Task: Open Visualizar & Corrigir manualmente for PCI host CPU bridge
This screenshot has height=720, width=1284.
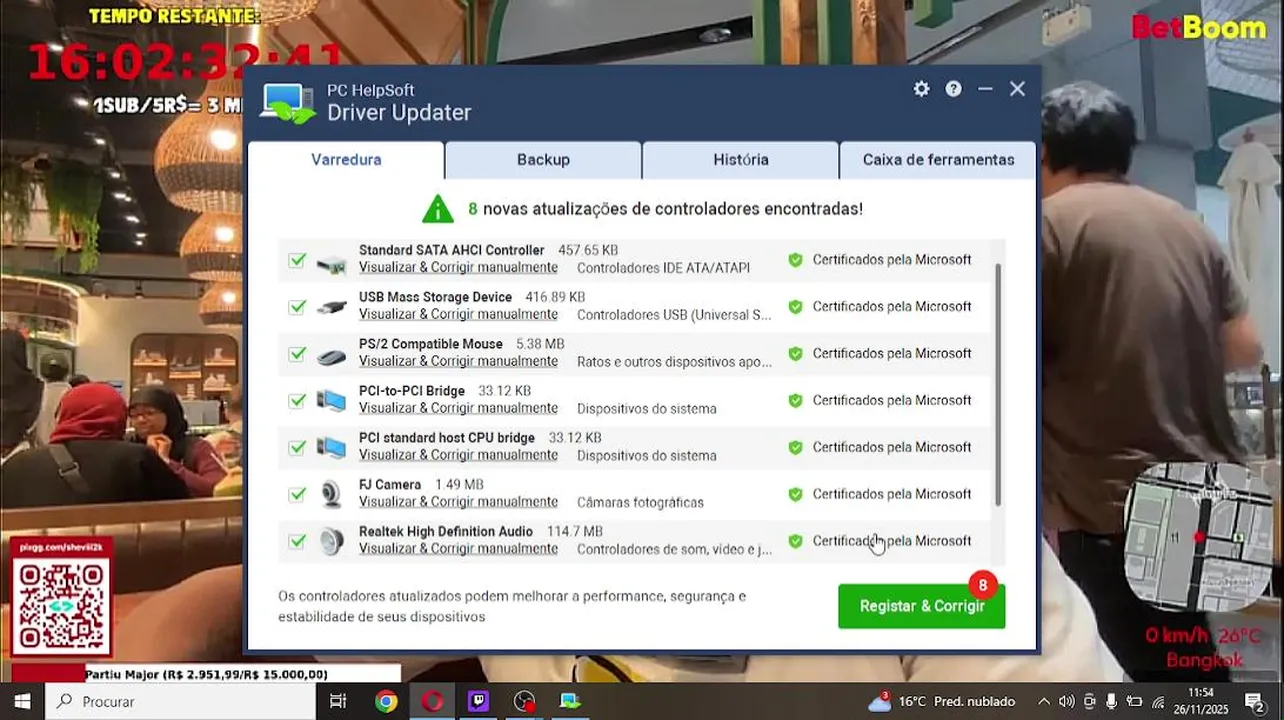Action: click(x=458, y=455)
